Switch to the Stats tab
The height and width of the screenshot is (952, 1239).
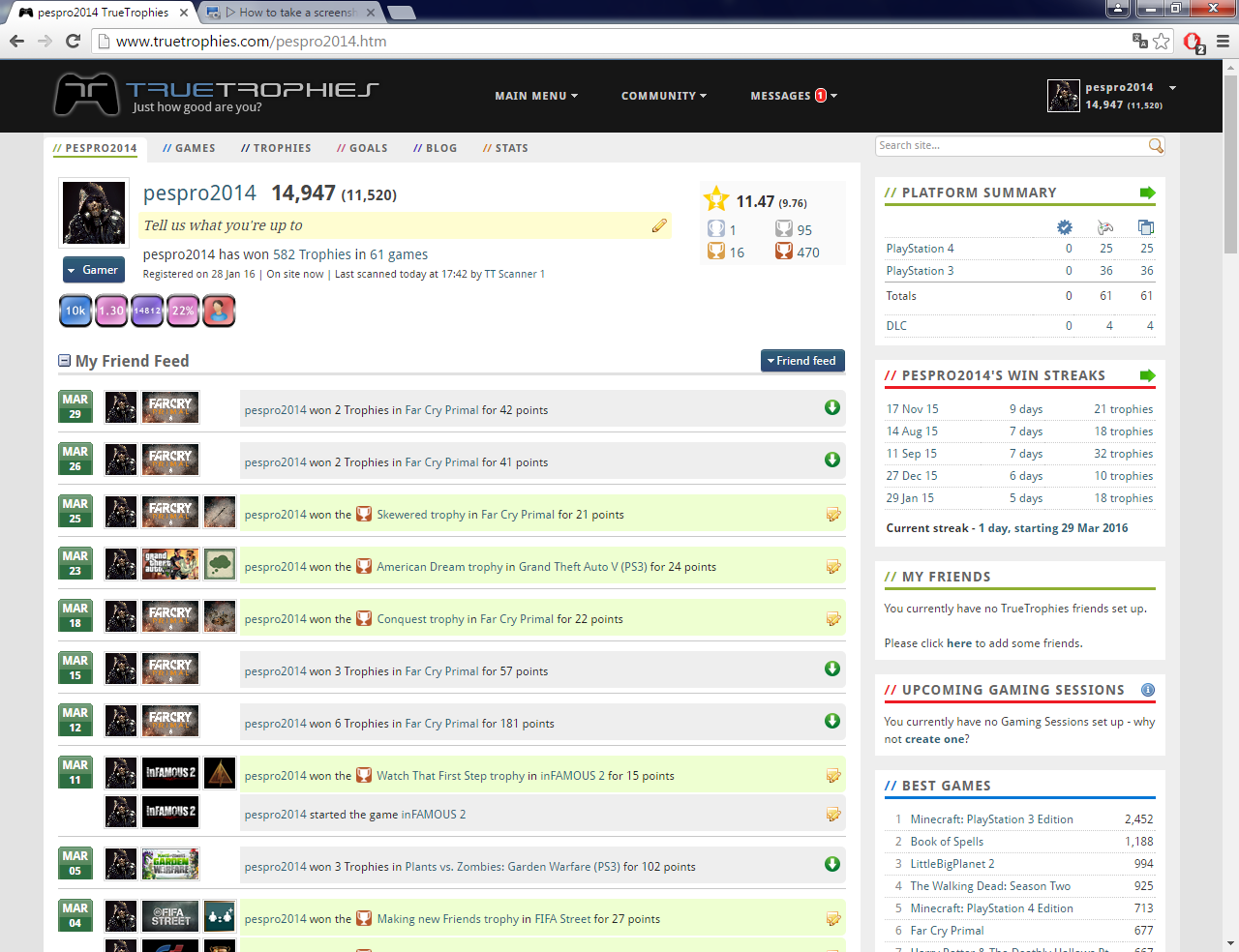pos(505,148)
